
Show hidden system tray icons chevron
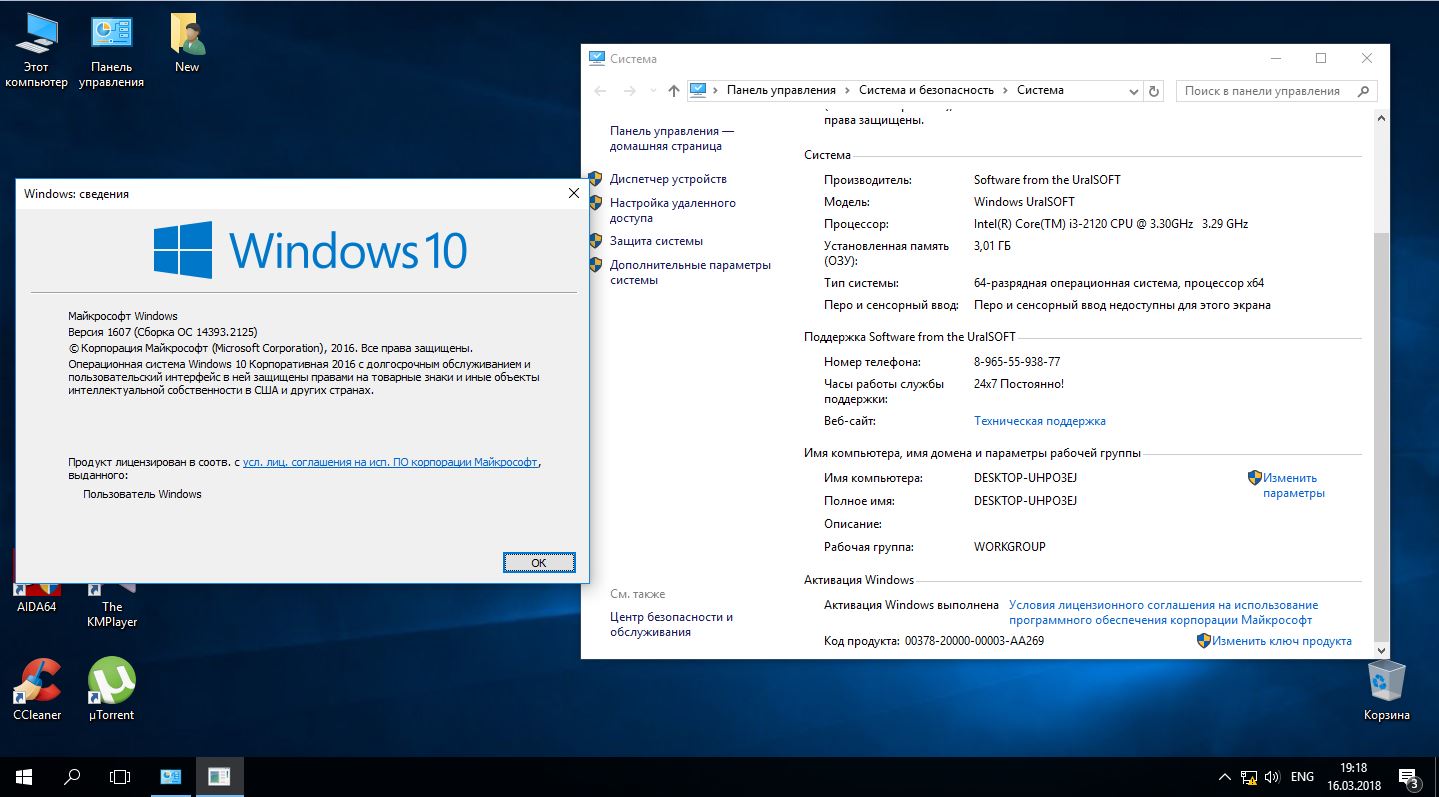(1225, 777)
